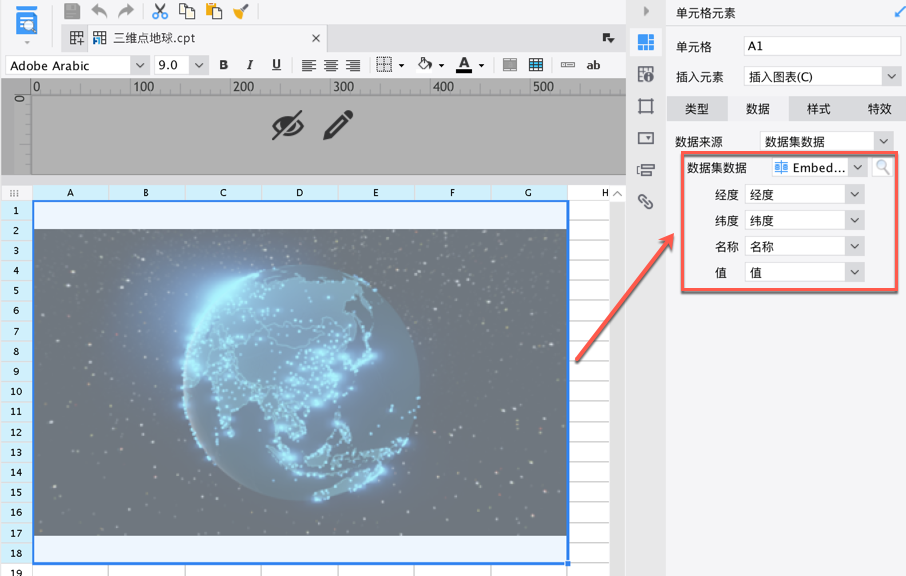This screenshot has width=906, height=576.
Task: Open the template preview icon
Action: click(27, 22)
